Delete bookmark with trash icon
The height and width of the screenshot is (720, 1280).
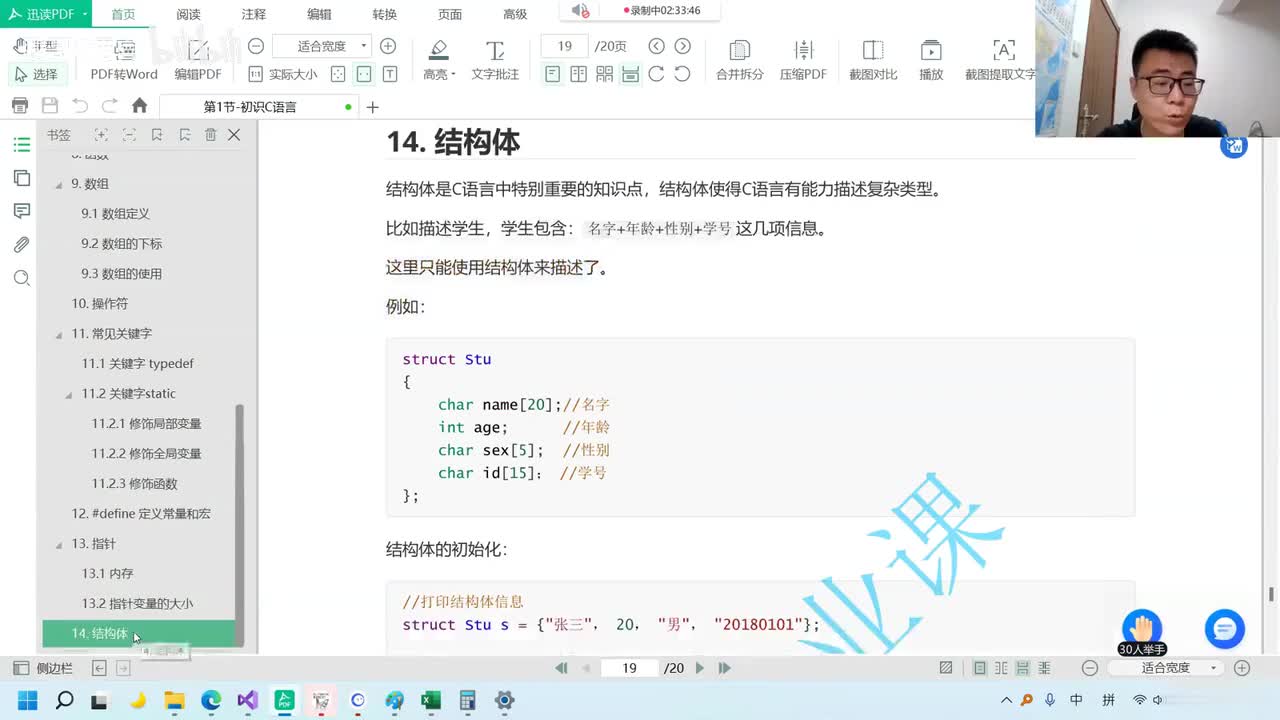point(210,135)
